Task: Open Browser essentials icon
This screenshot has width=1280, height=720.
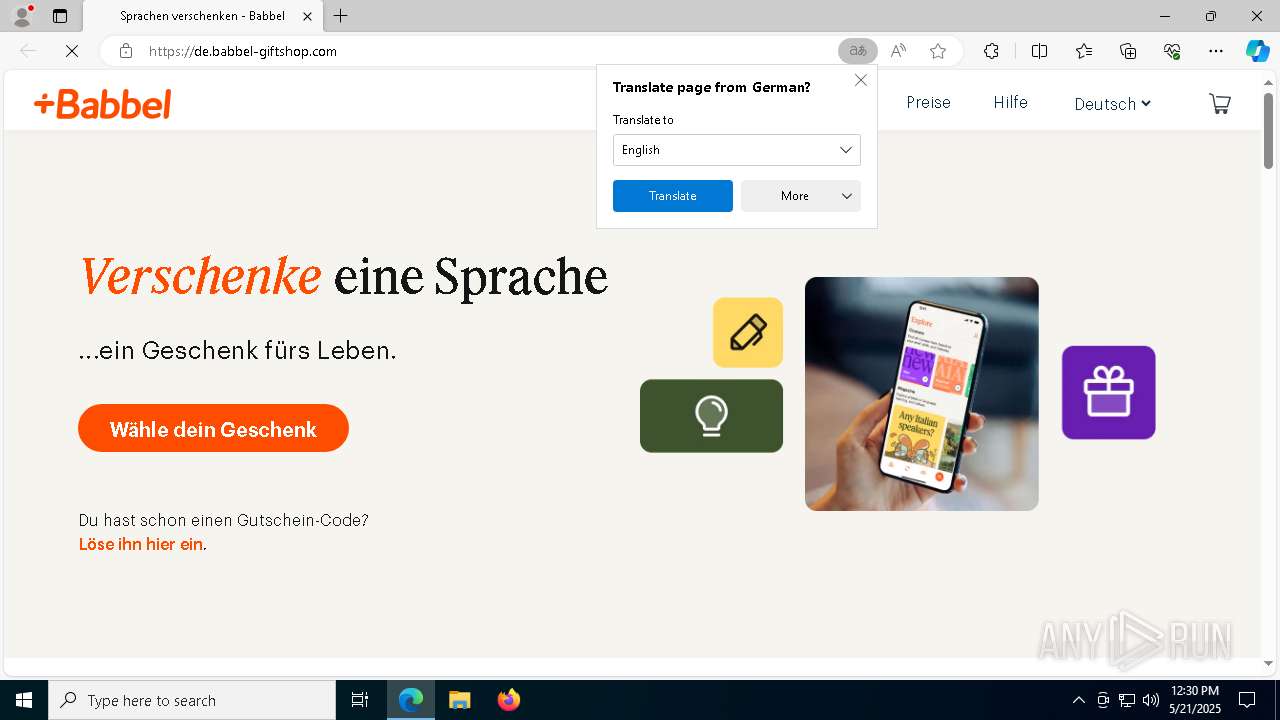Action: tap(1172, 51)
